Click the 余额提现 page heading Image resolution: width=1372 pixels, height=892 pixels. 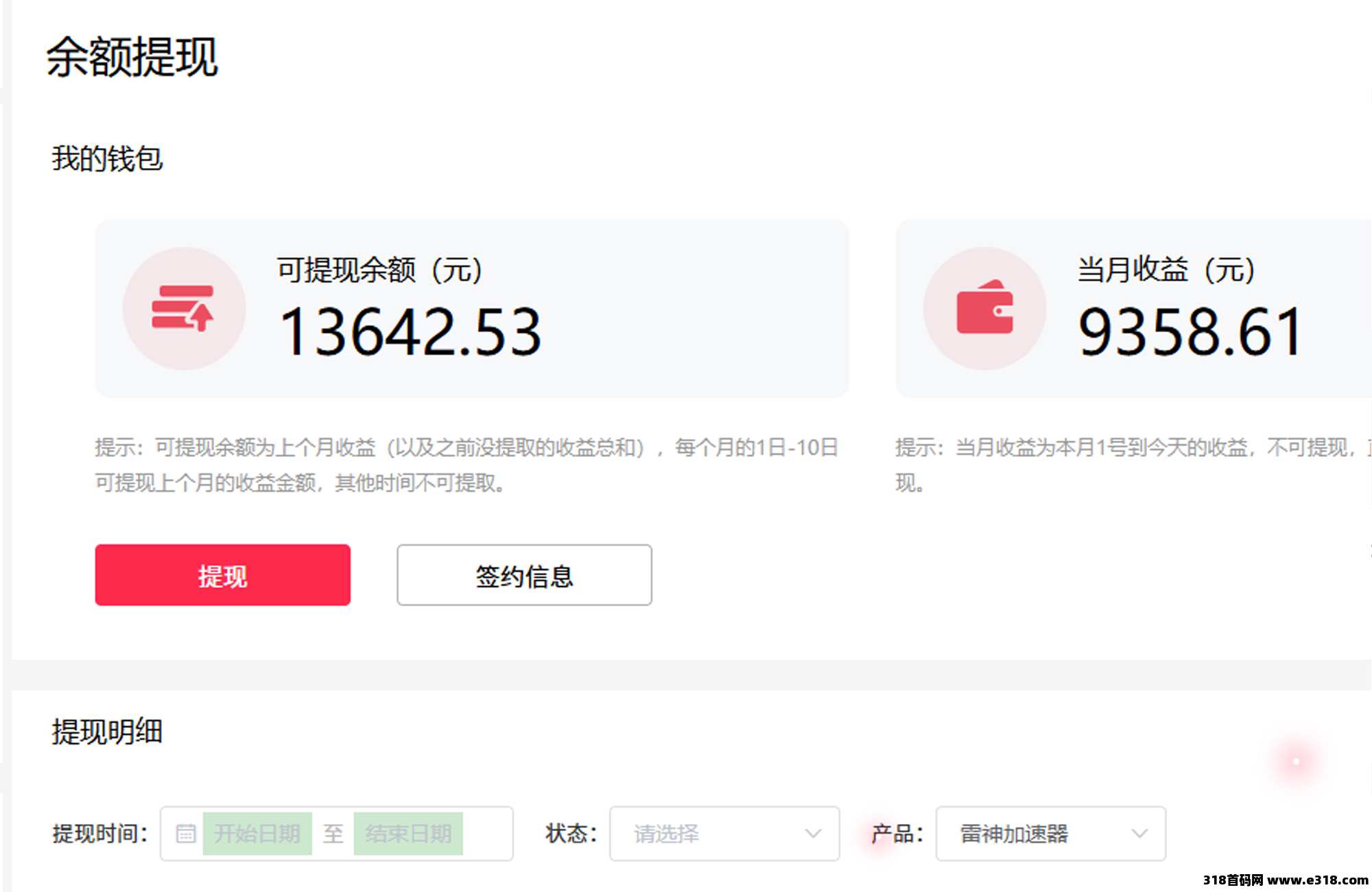[x=132, y=57]
